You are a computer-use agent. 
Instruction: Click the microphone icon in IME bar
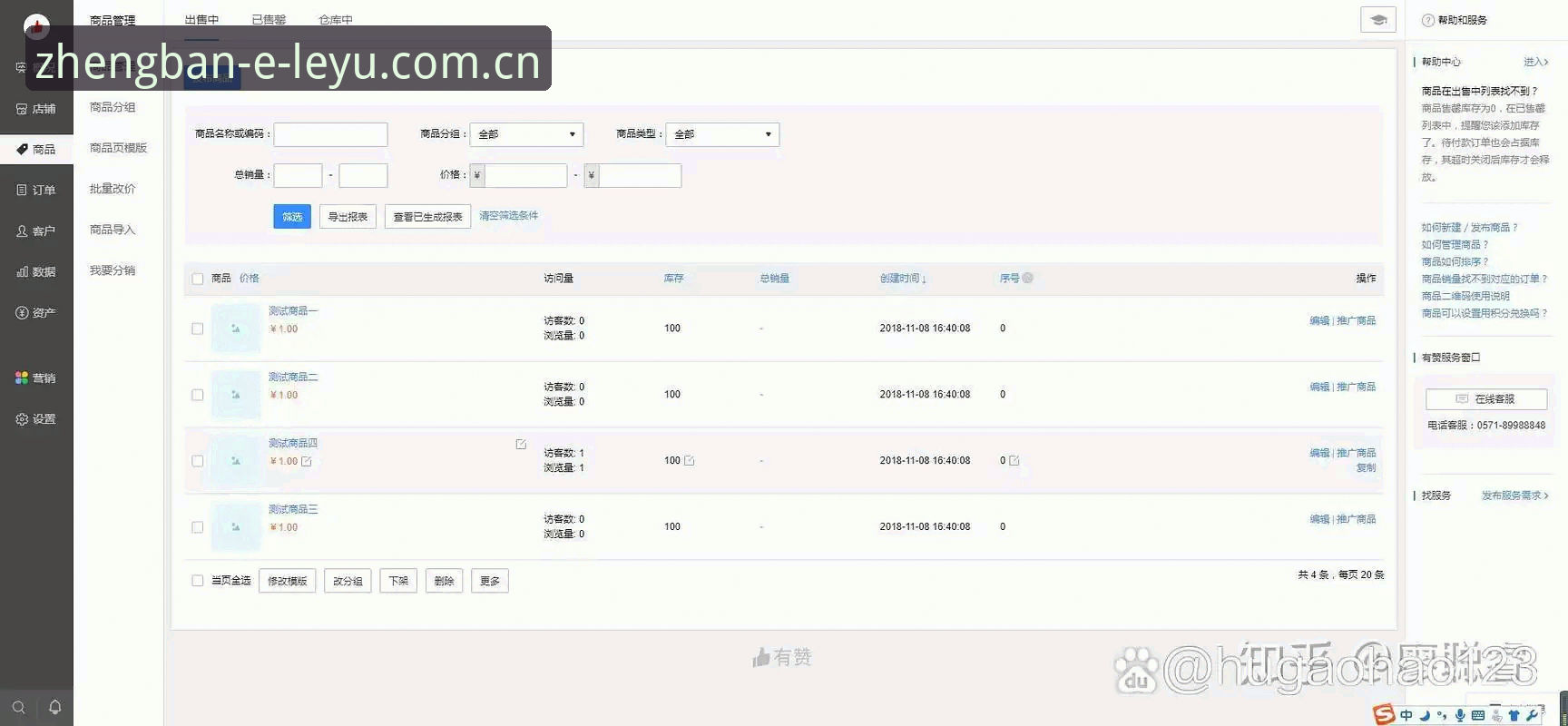(x=1460, y=715)
